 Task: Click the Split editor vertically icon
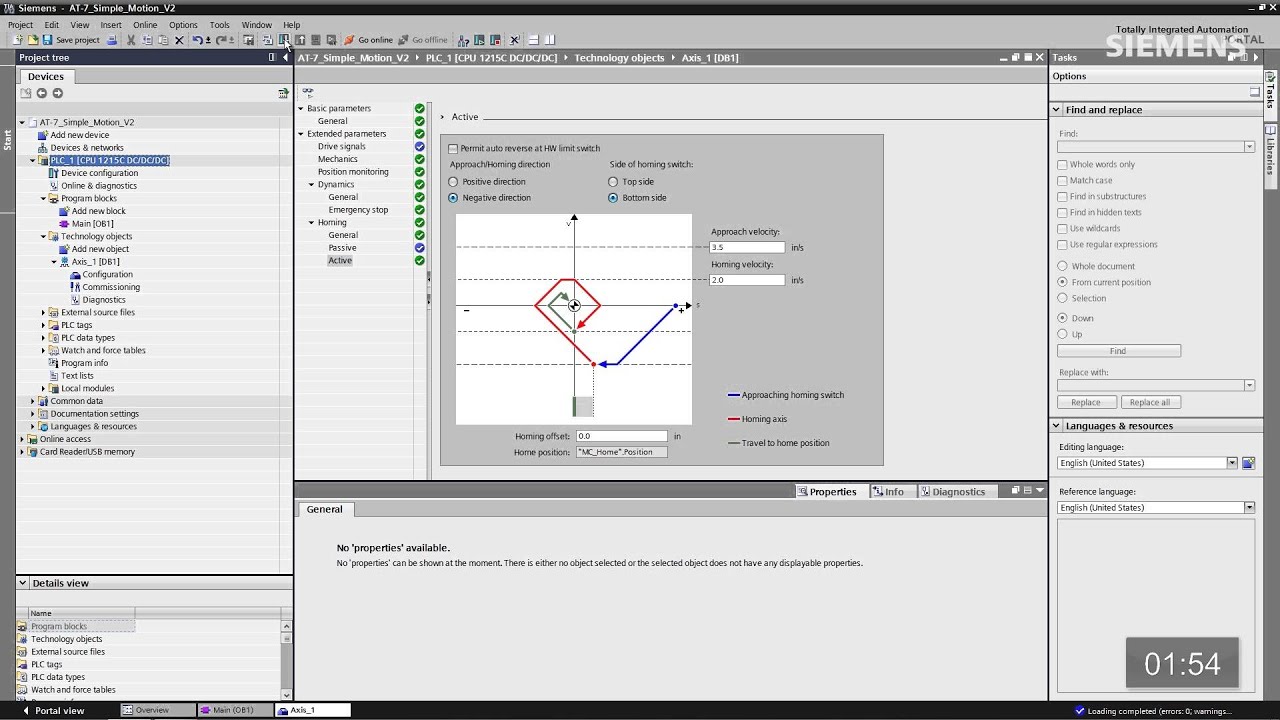[x=549, y=40]
